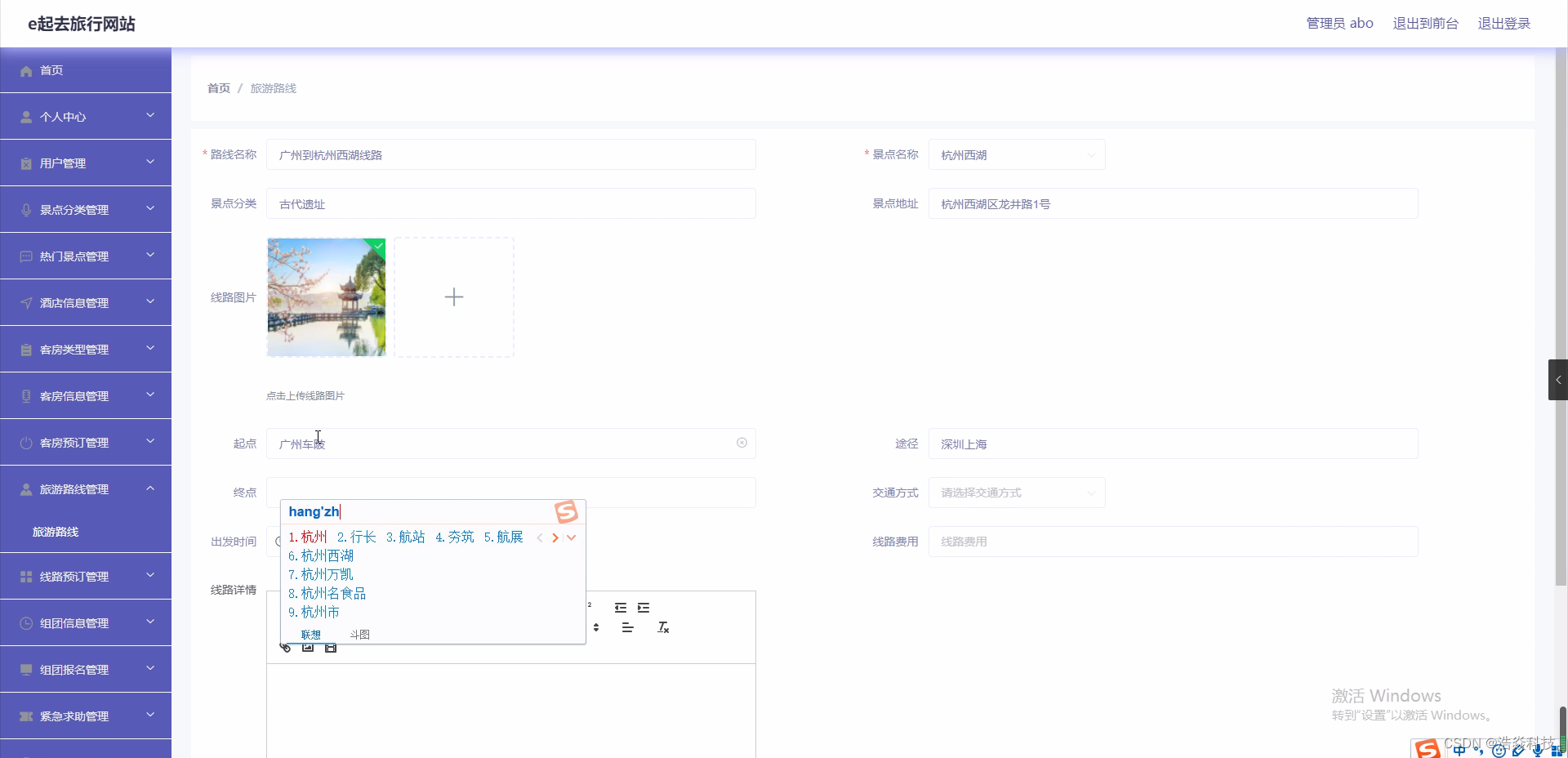
Task: Open Sogou emoji panel in the input toolbar
Action: click(x=1497, y=752)
